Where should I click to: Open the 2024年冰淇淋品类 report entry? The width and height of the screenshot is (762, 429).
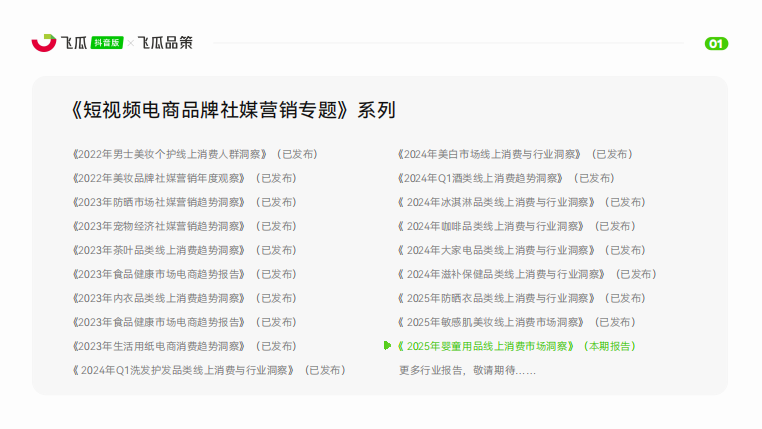coord(496,202)
